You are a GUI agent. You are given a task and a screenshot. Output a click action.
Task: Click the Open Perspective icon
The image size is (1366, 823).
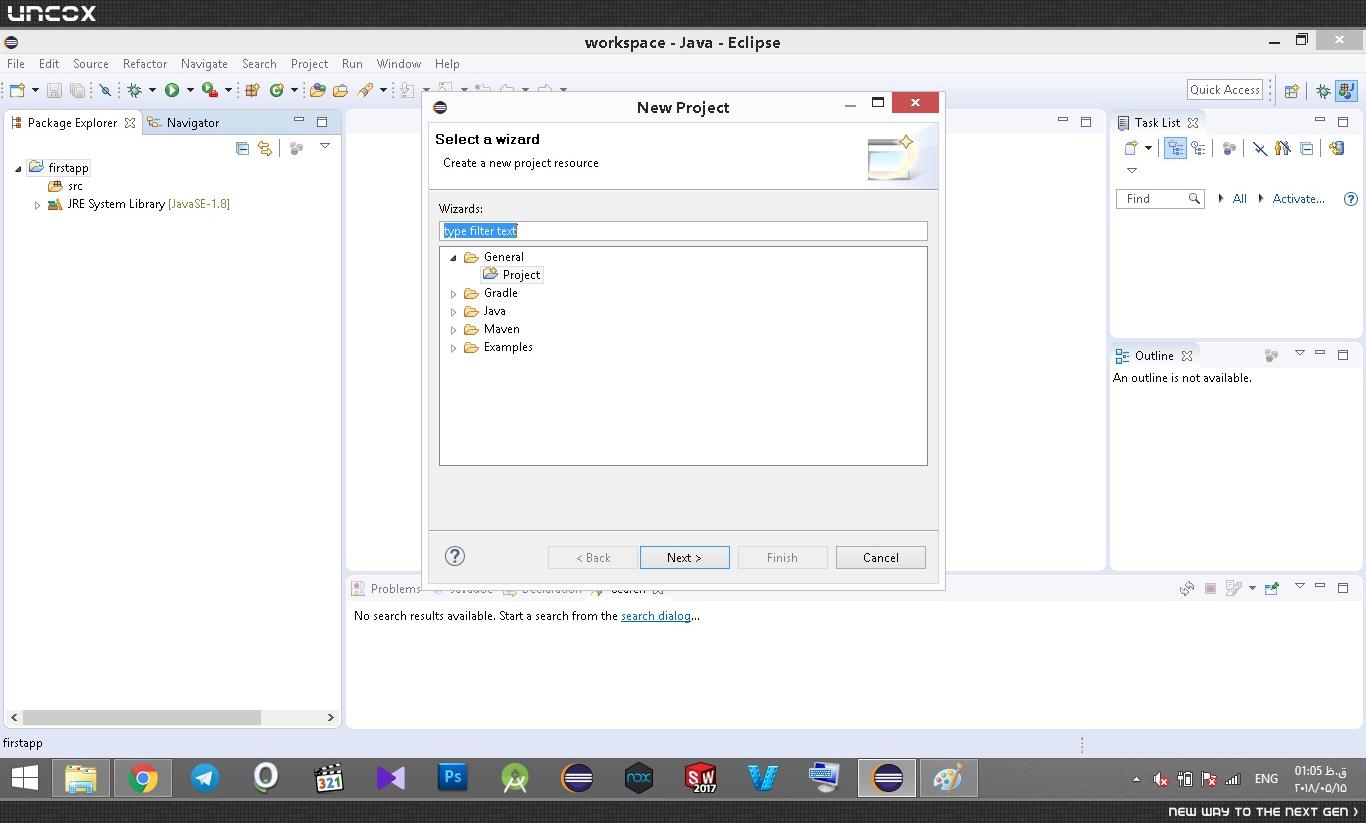(x=1291, y=91)
